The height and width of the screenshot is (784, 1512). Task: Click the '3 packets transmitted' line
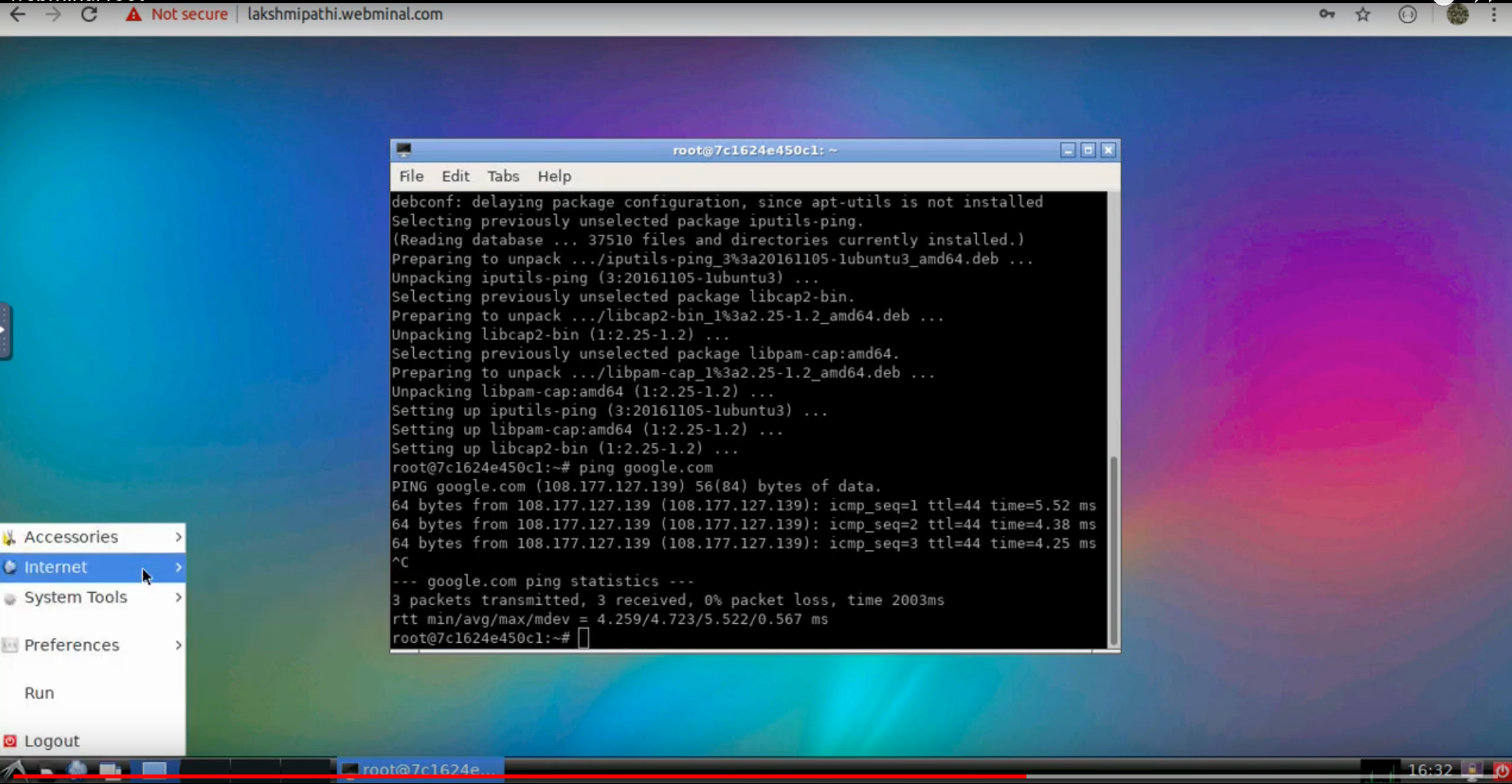pos(668,600)
